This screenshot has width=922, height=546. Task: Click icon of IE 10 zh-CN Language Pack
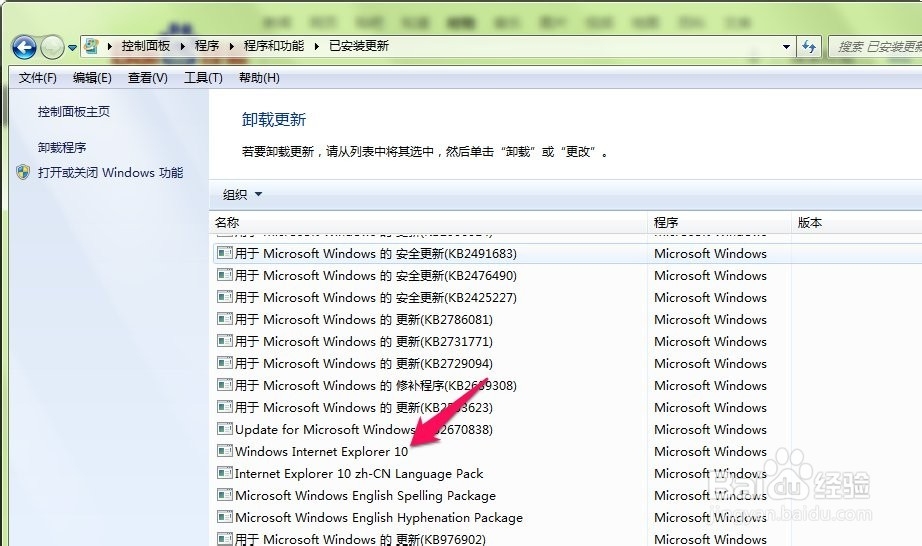(225, 473)
